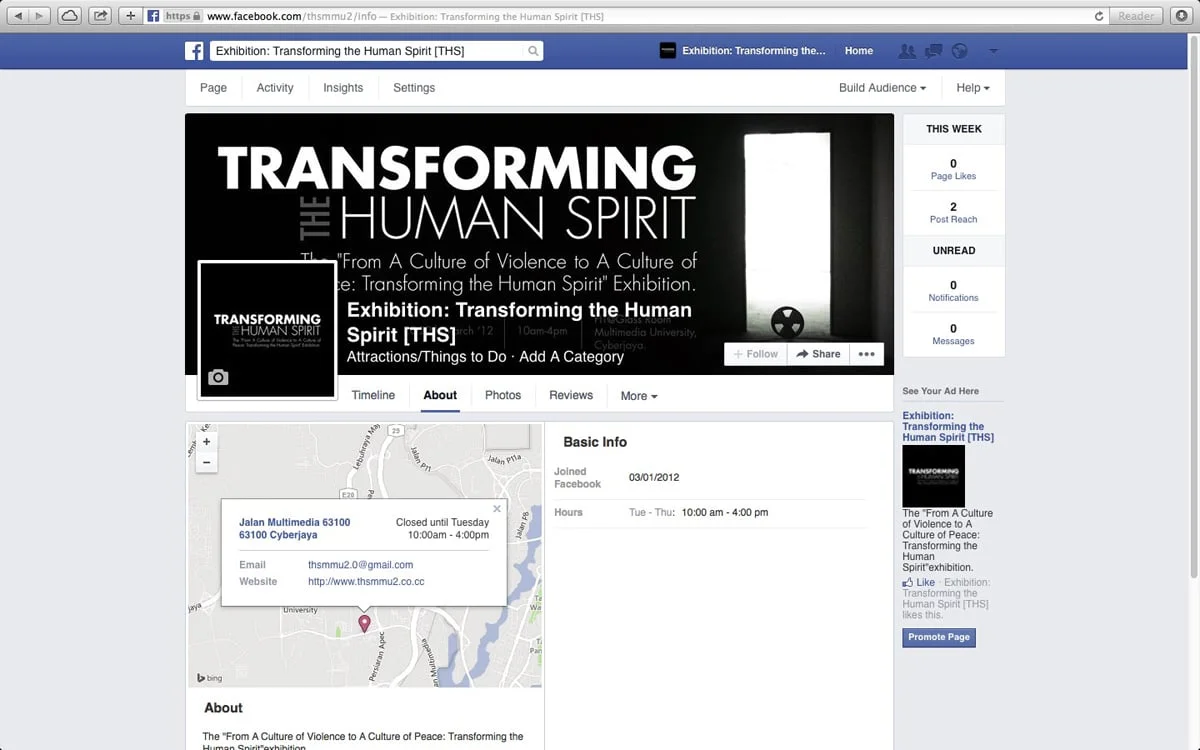
Task: Switch to the Page admin tab
Action: pos(213,88)
